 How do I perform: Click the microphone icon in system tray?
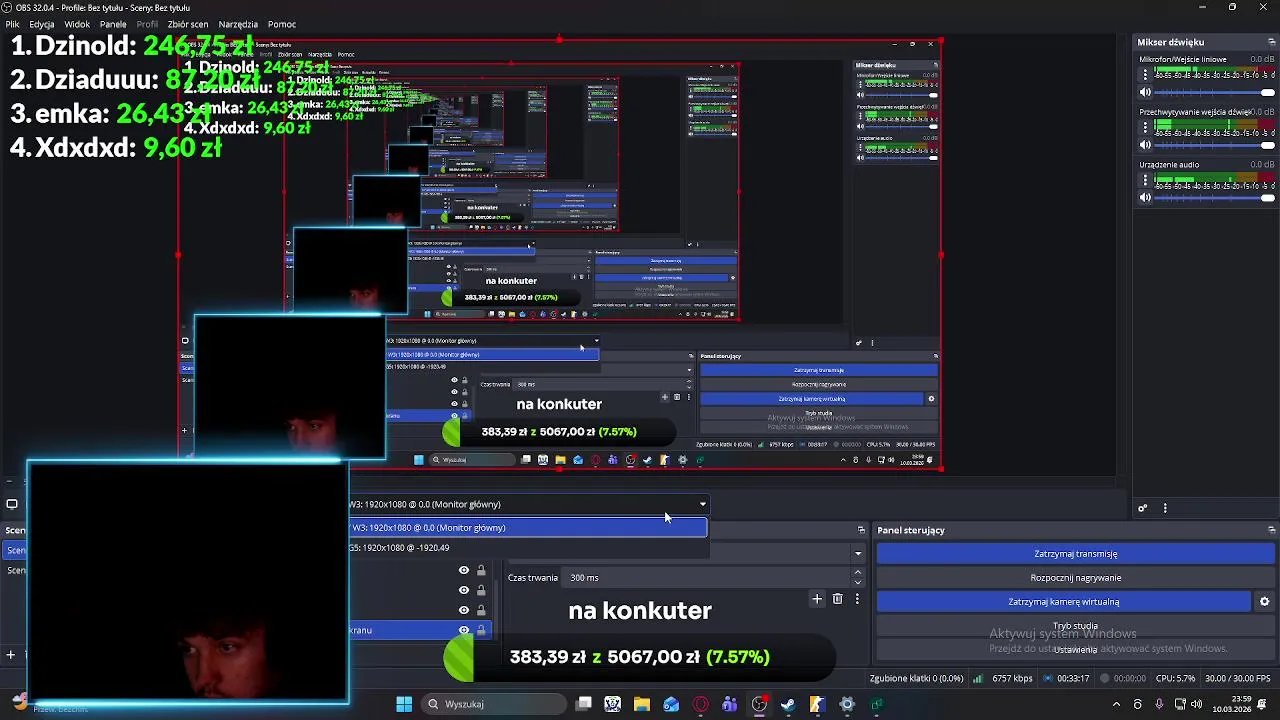(1159, 704)
